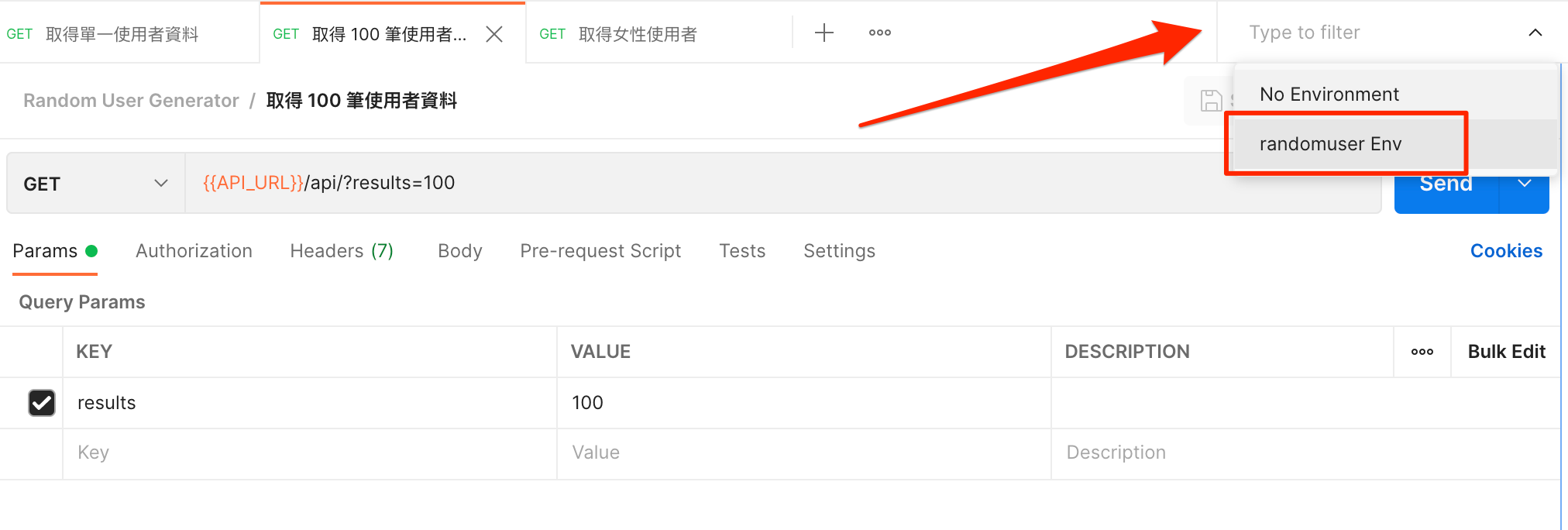Screen dimensions: 1568x530
Task: Open tab options three-dot menu
Action: 879,33
